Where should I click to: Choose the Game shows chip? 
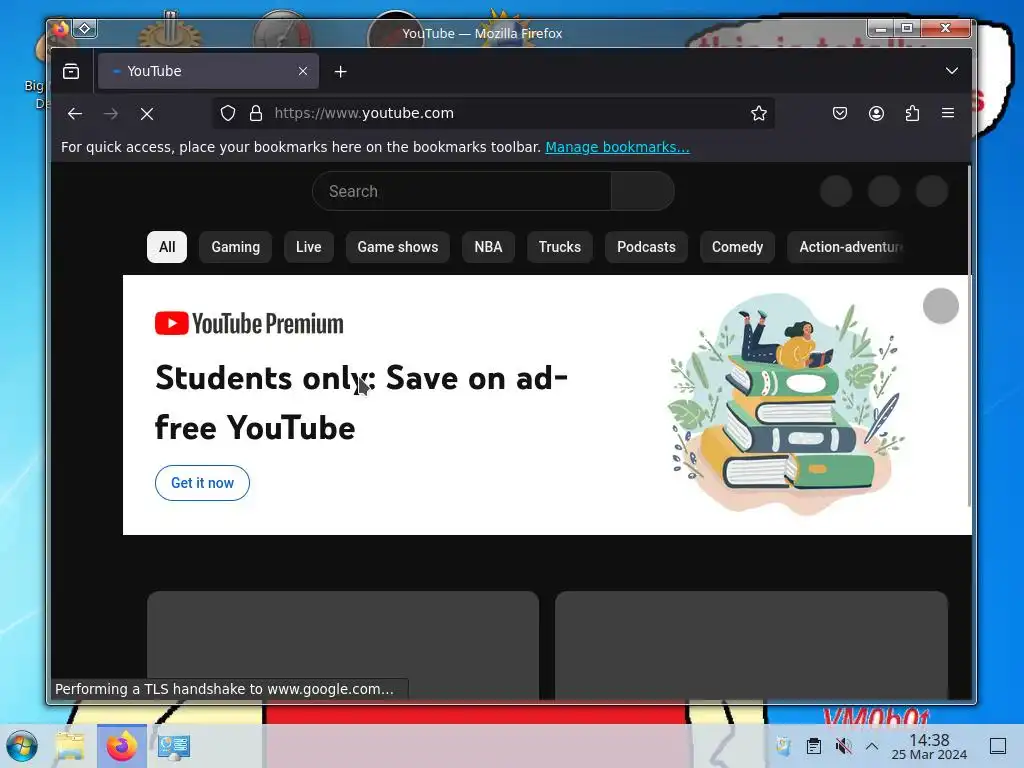click(398, 247)
